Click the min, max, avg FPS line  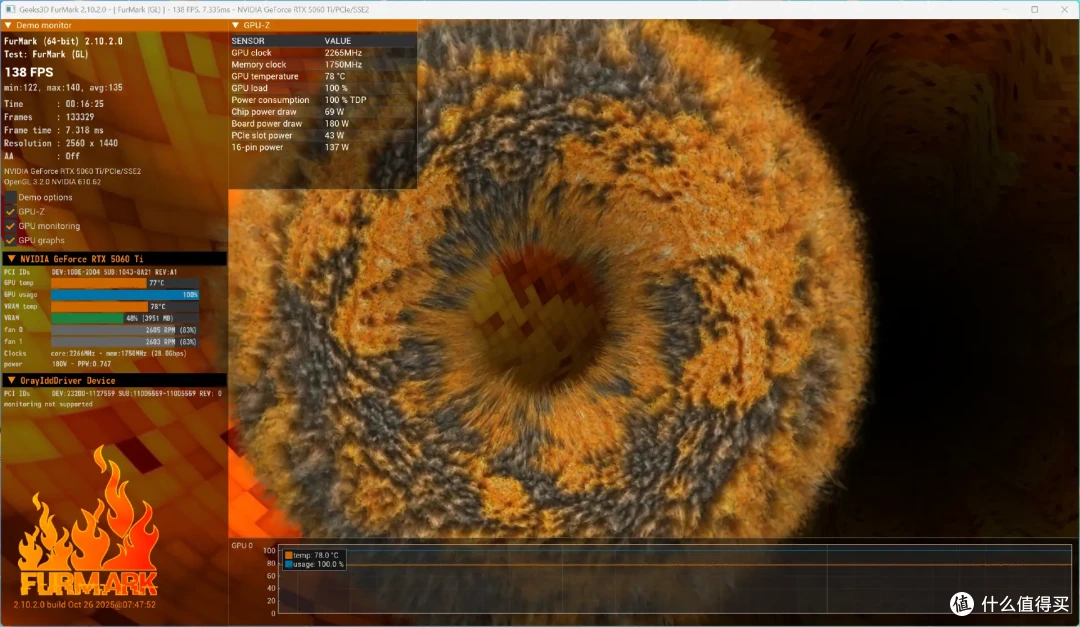tap(63, 88)
